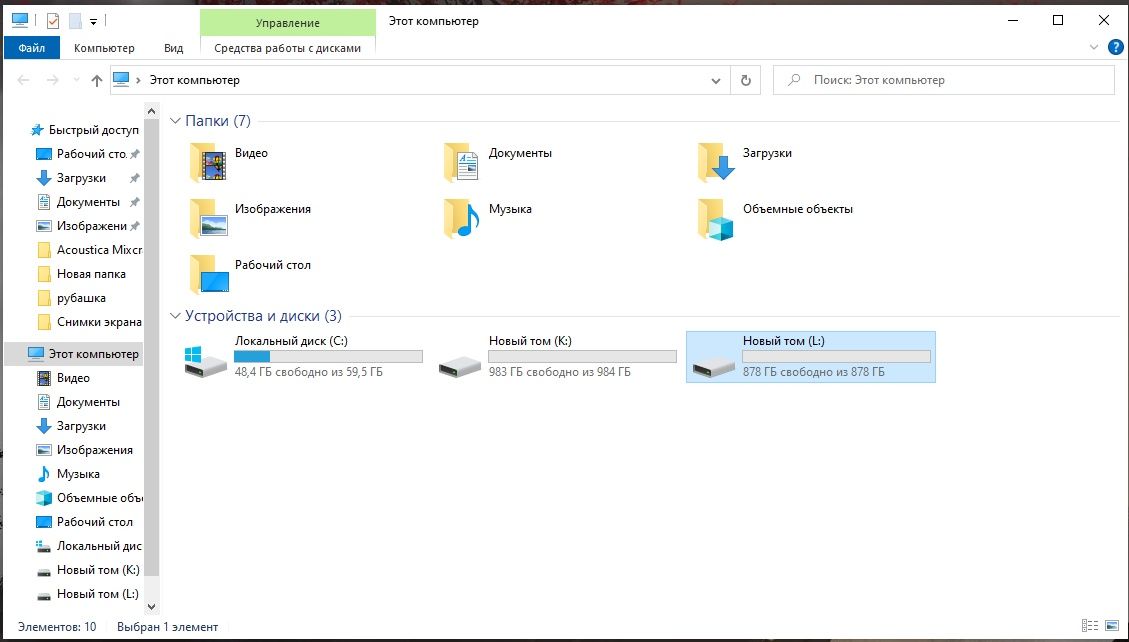This screenshot has height=642, width=1129.
Task: Select Новый том (L:) drive icon
Action: pos(714,367)
